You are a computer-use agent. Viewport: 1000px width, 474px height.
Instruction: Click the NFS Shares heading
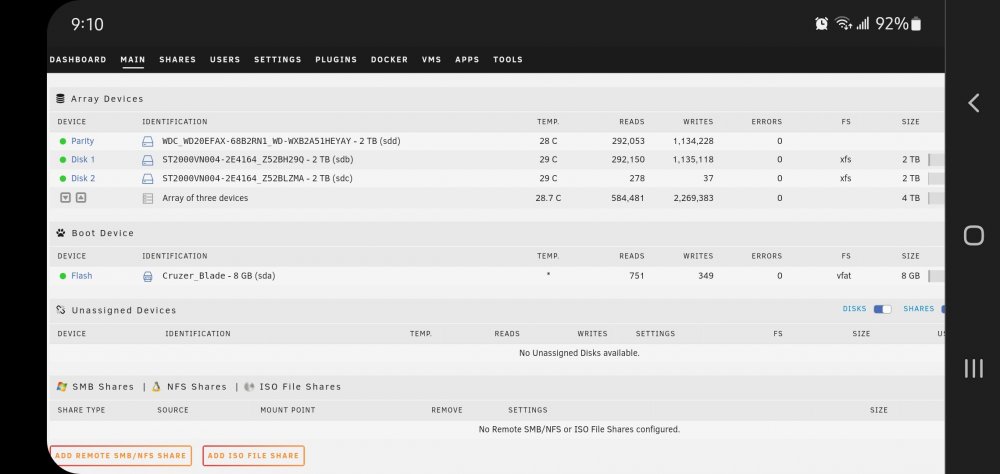(x=196, y=387)
